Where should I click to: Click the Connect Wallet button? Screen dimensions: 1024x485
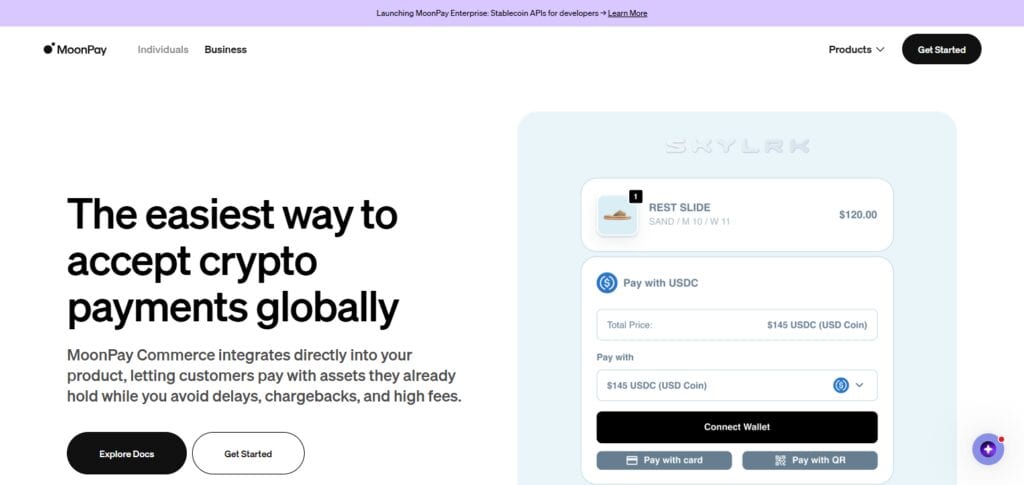[x=737, y=427]
